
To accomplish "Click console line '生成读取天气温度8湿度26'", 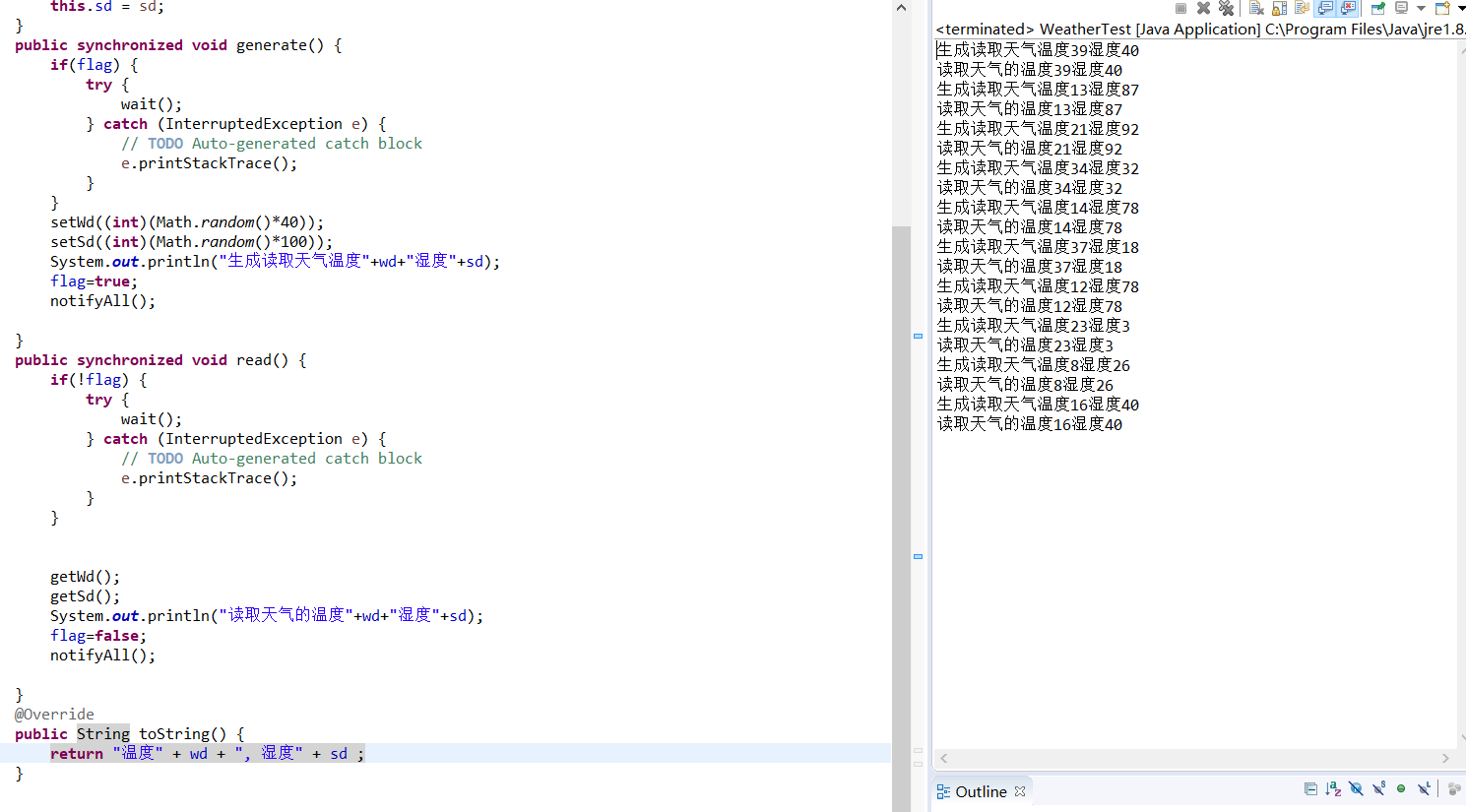I will click(x=1034, y=365).
